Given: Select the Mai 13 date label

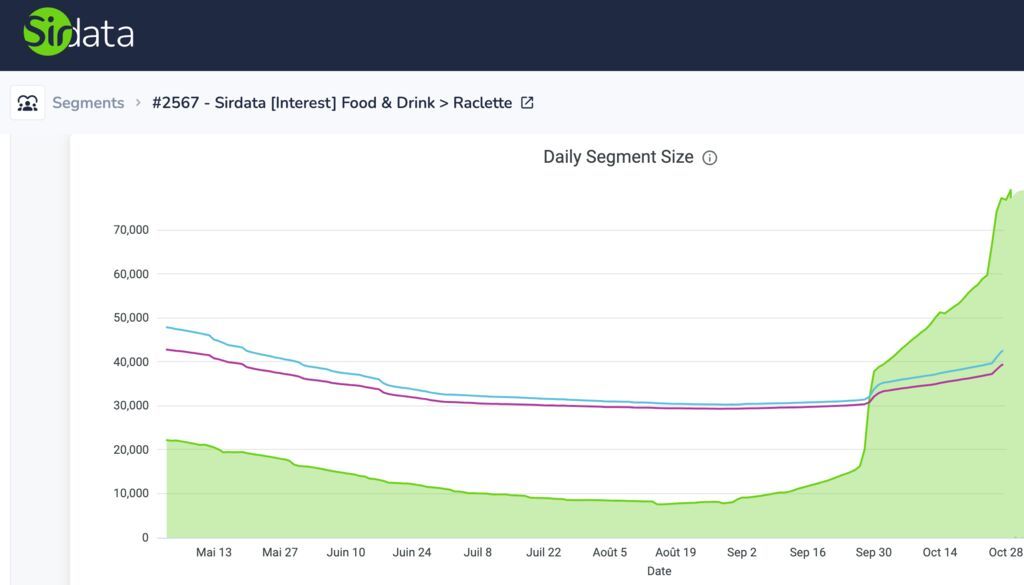Looking at the screenshot, I should coord(214,552).
